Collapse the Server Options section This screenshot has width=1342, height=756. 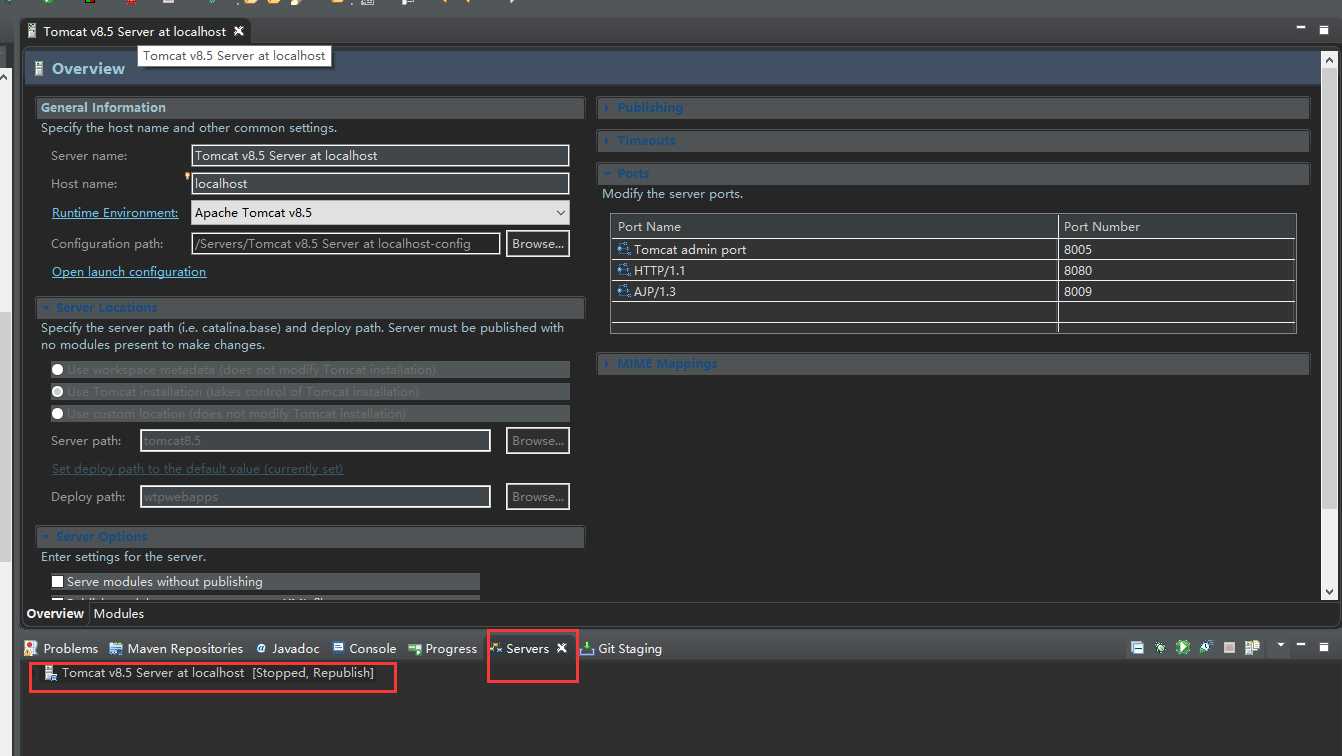point(46,537)
